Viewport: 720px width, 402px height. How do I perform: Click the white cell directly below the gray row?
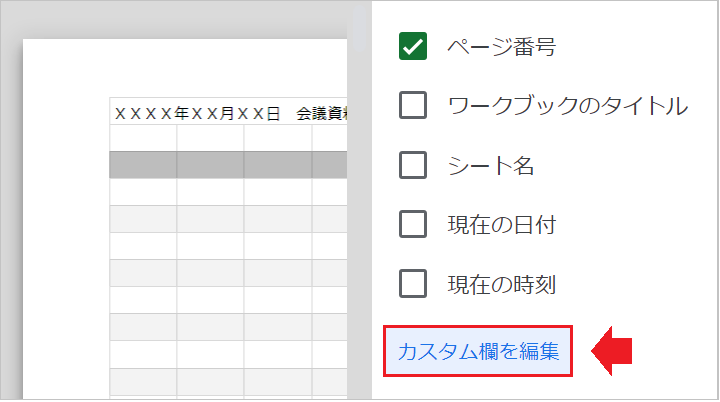click(x=143, y=192)
